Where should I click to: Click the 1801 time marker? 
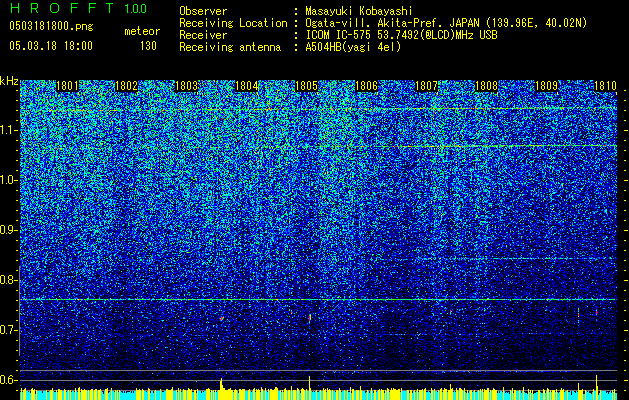(x=67, y=86)
